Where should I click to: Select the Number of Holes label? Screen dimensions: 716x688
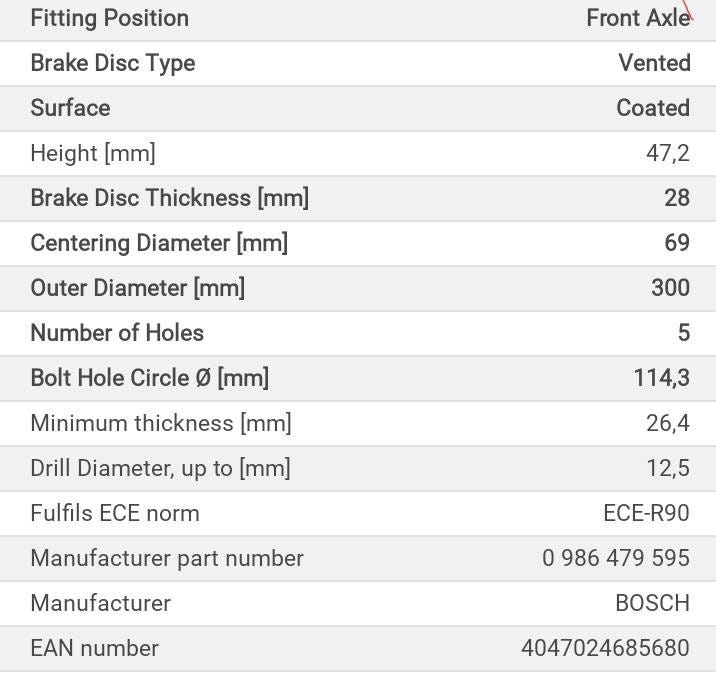point(117,333)
